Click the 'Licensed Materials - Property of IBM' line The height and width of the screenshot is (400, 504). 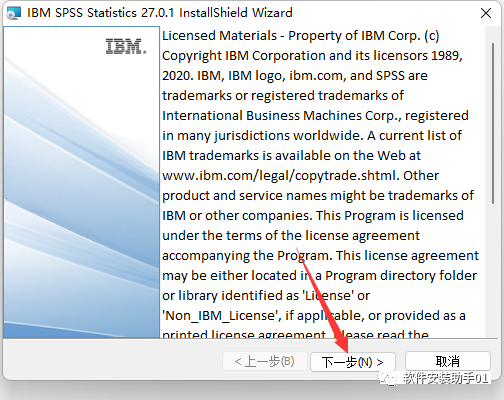(301, 36)
